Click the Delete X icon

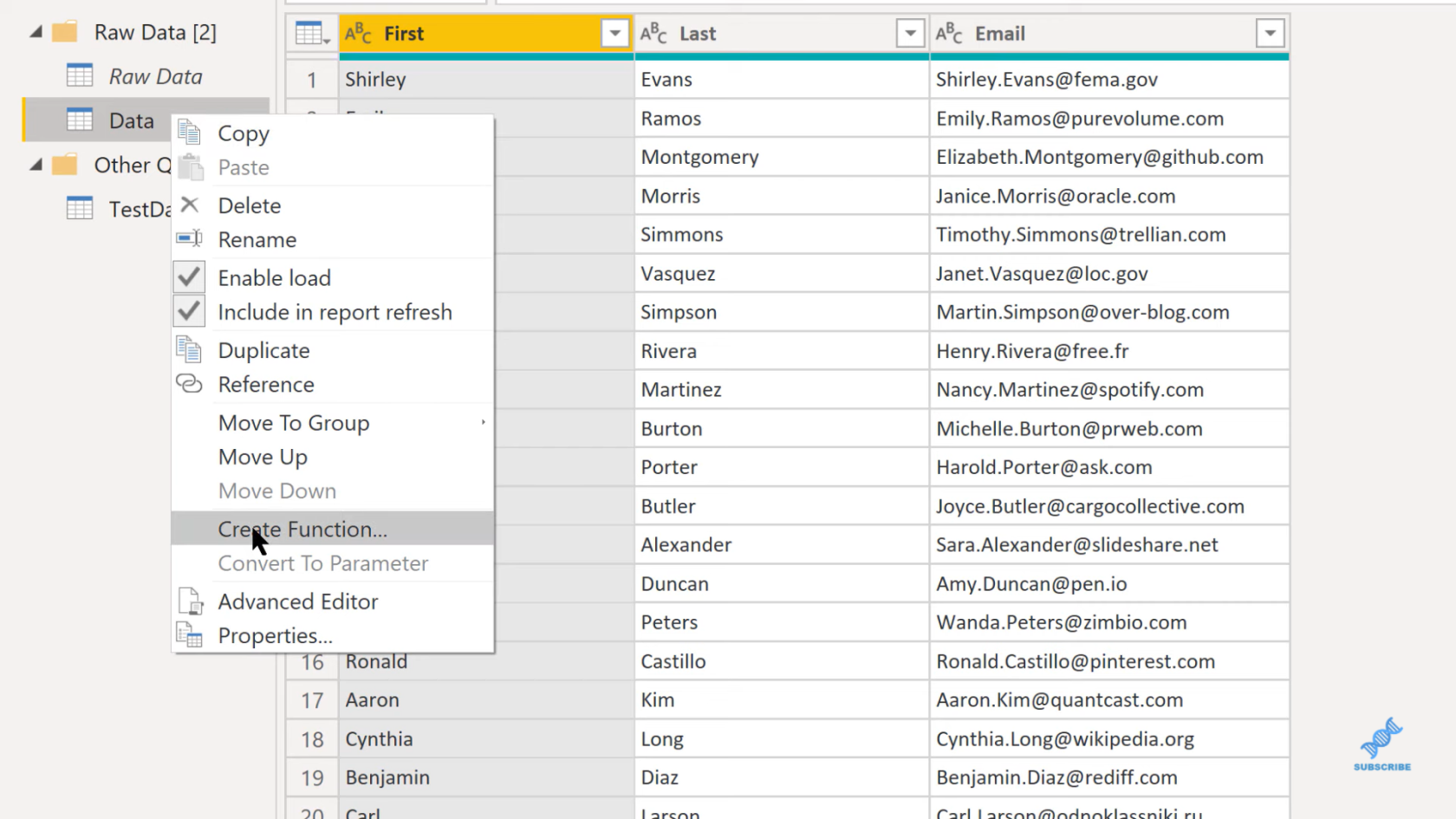click(189, 205)
